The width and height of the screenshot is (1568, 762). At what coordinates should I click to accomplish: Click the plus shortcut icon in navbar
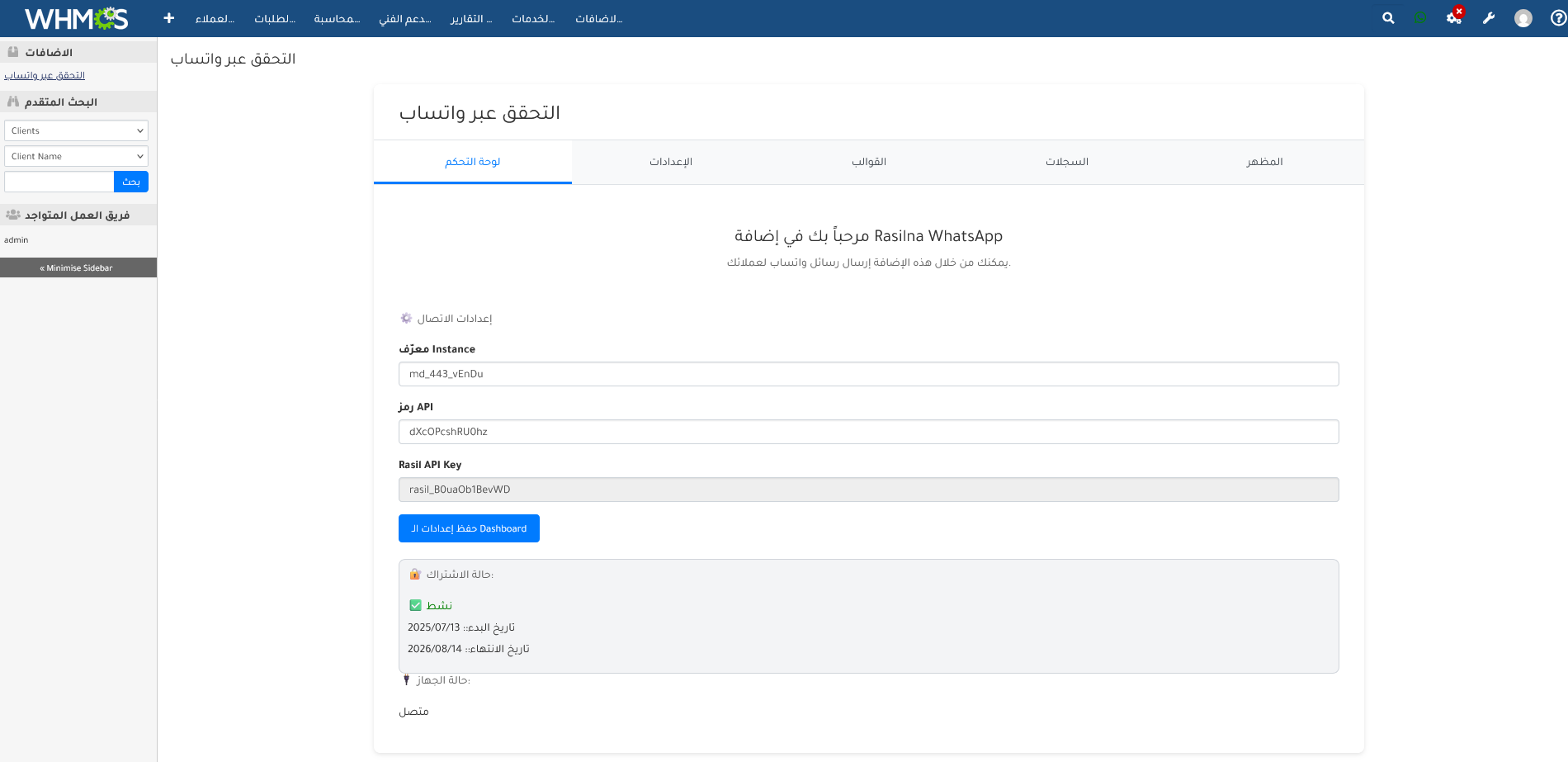[x=168, y=17]
